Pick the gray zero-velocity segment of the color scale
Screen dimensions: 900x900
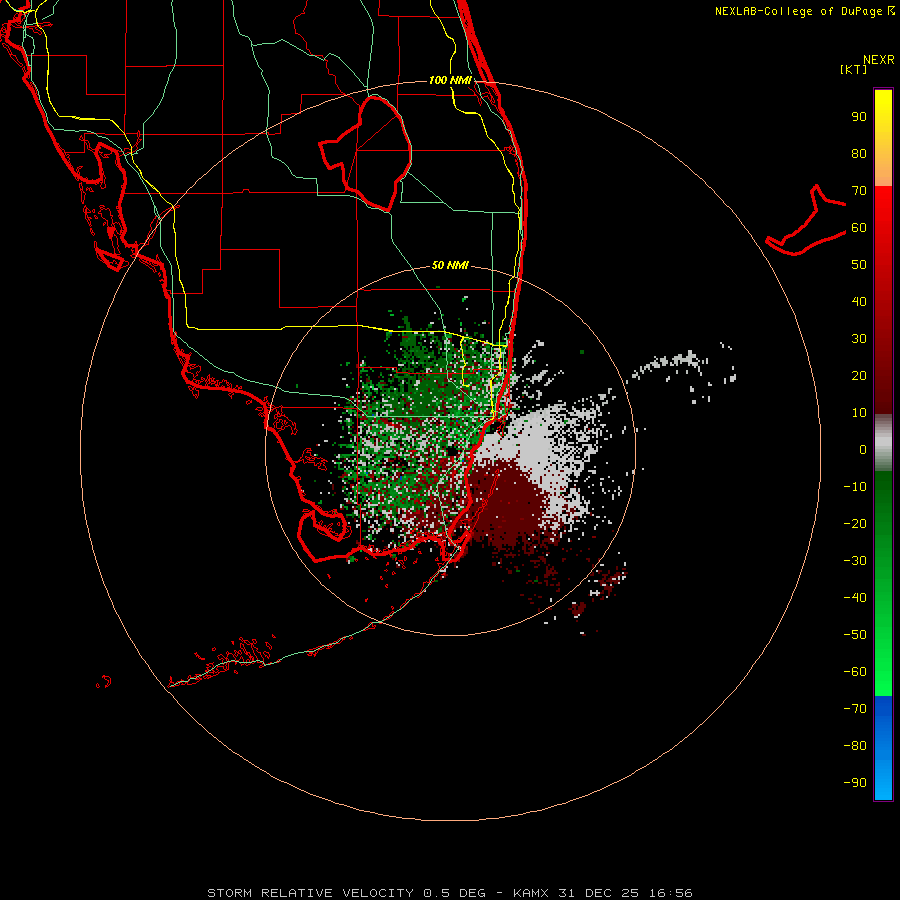(883, 443)
